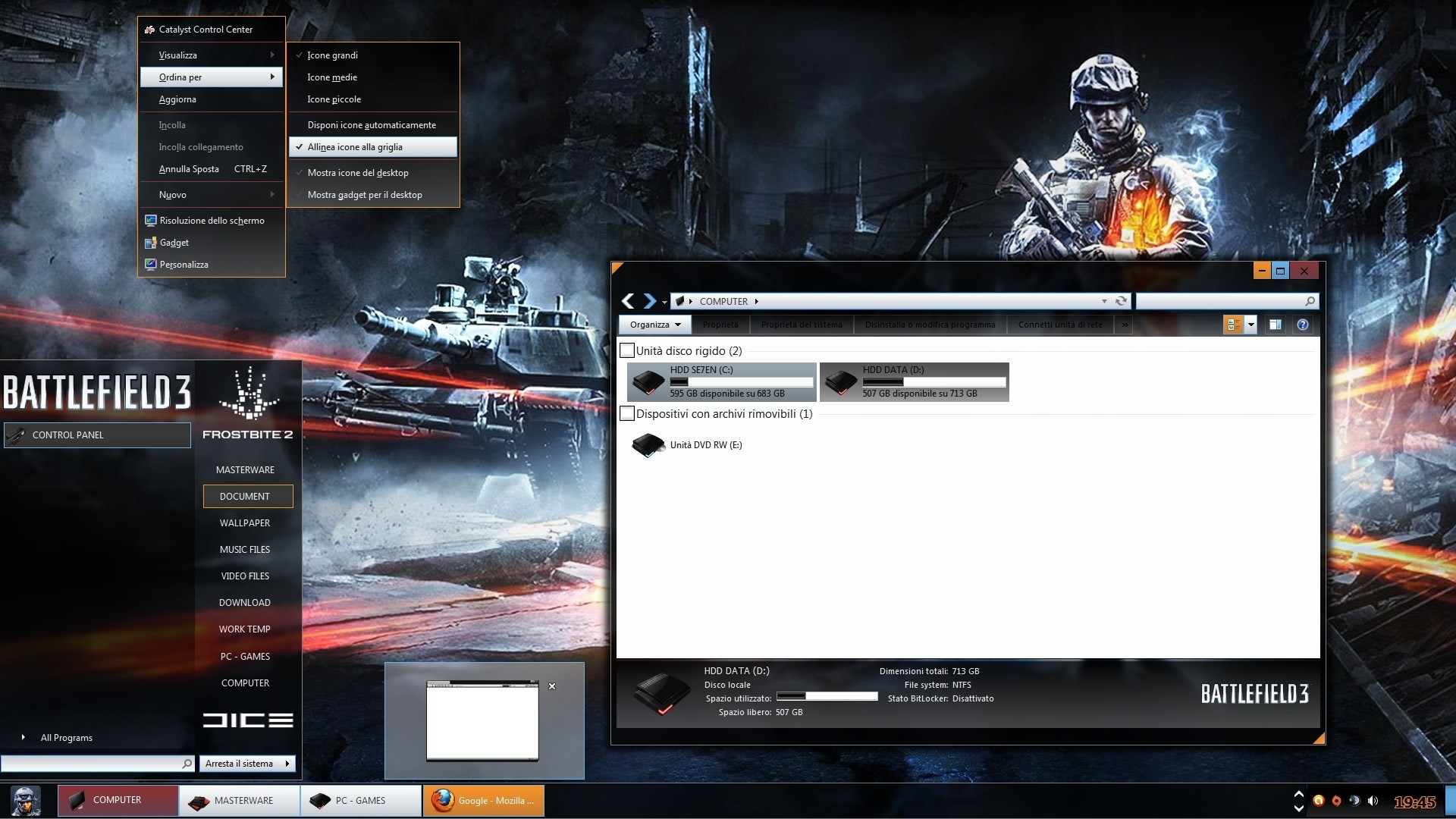Image resolution: width=1456 pixels, height=819 pixels.
Task: Select the HDD SE7EN (C:) drive icon
Action: point(648,382)
